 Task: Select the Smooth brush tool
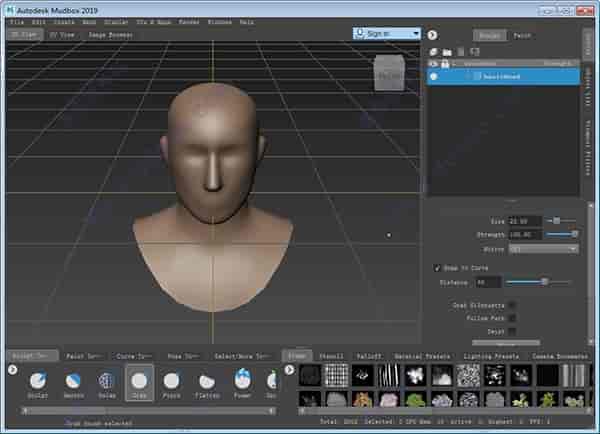point(72,382)
